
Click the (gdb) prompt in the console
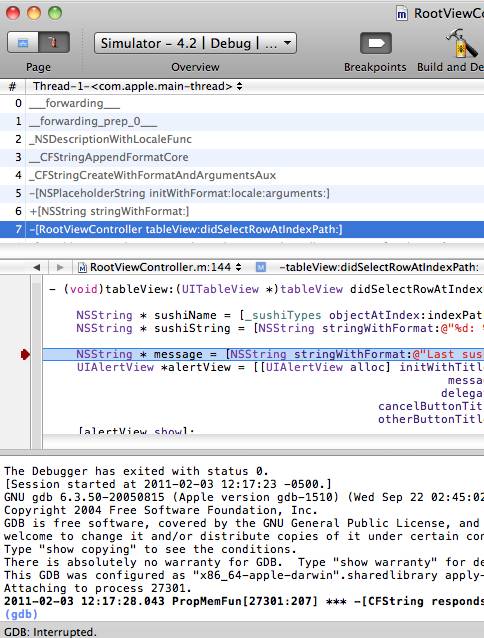(21, 614)
